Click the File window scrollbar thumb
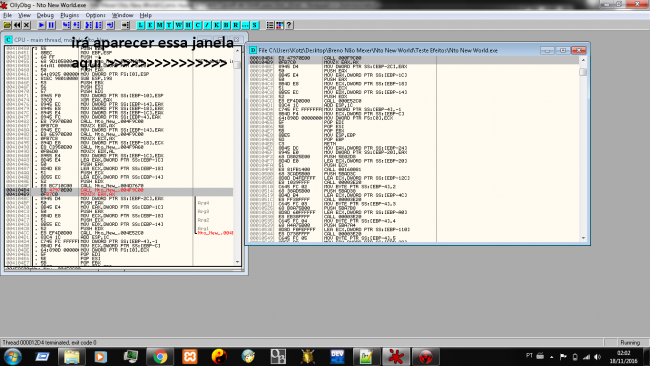Viewport: 650px width, 366px height. (583, 72)
